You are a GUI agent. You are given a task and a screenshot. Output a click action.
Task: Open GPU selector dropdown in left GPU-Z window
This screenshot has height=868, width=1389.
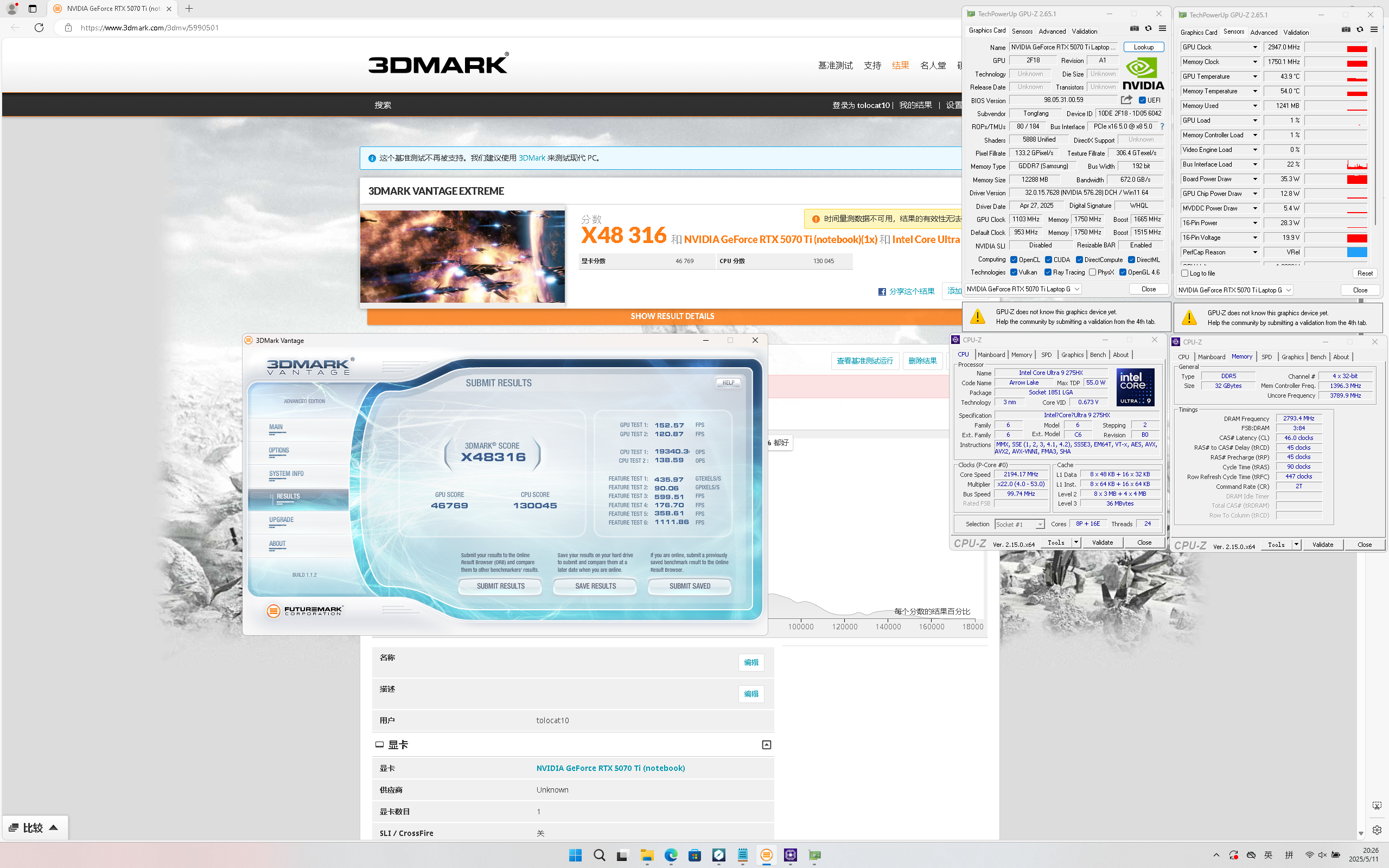[x=1023, y=289]
